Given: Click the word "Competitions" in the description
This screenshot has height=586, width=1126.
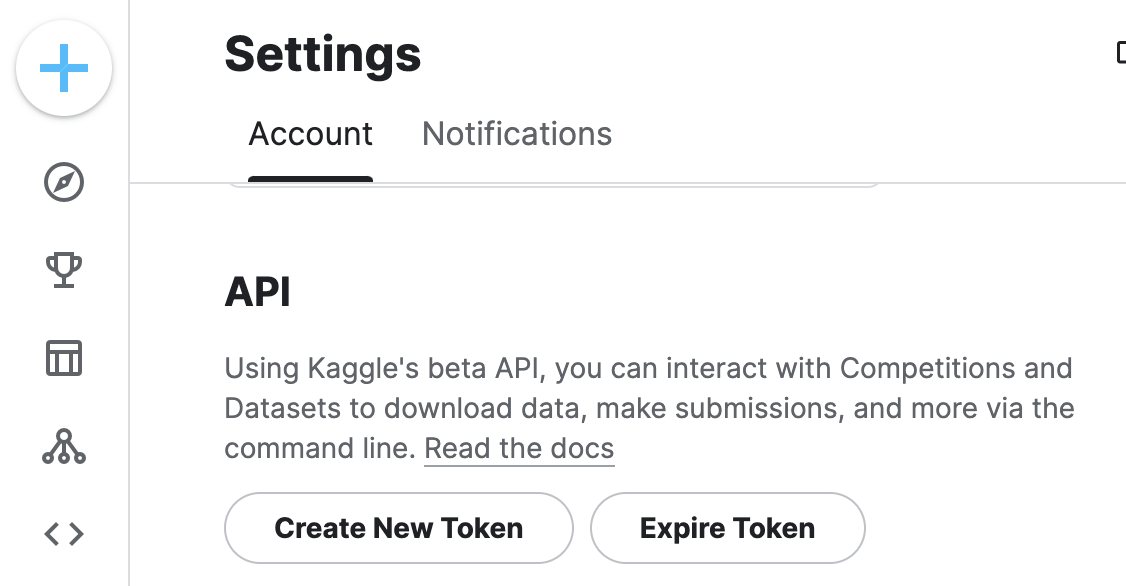Looking at the screenshot, I should (x=939, y=368).
